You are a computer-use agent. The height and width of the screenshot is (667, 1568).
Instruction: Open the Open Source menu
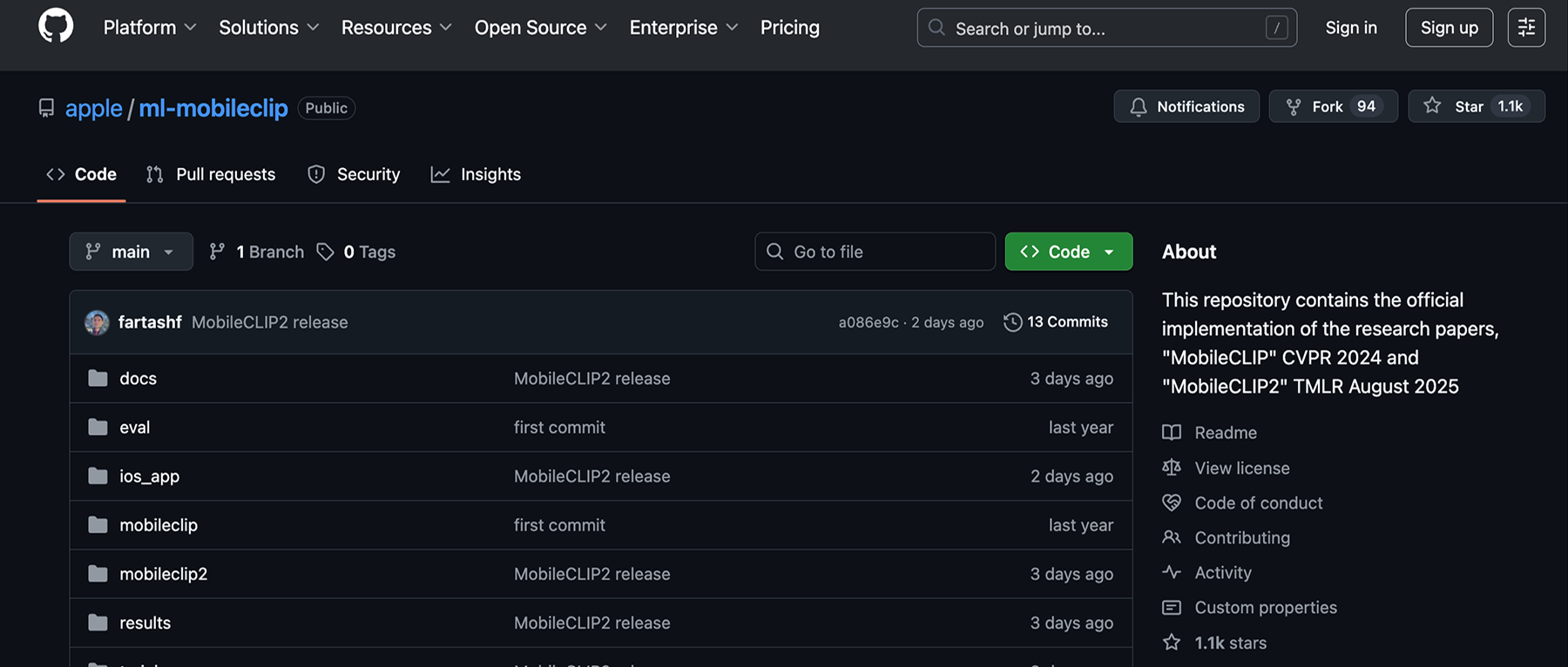coord(540,28)
